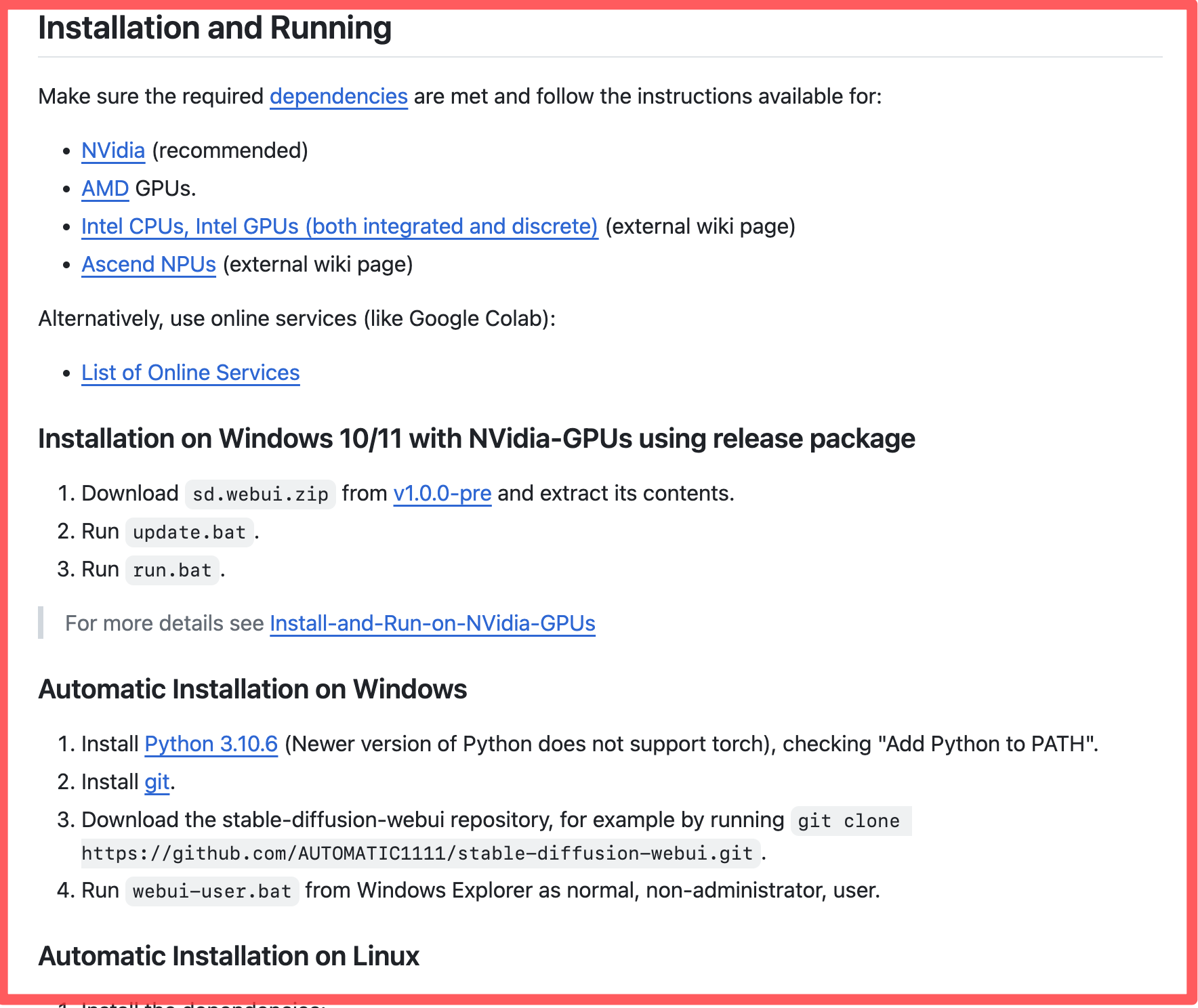Click the Windows 10/11 release package heading
This screenshot has width=1198, height=1008.
coord(476,439)
